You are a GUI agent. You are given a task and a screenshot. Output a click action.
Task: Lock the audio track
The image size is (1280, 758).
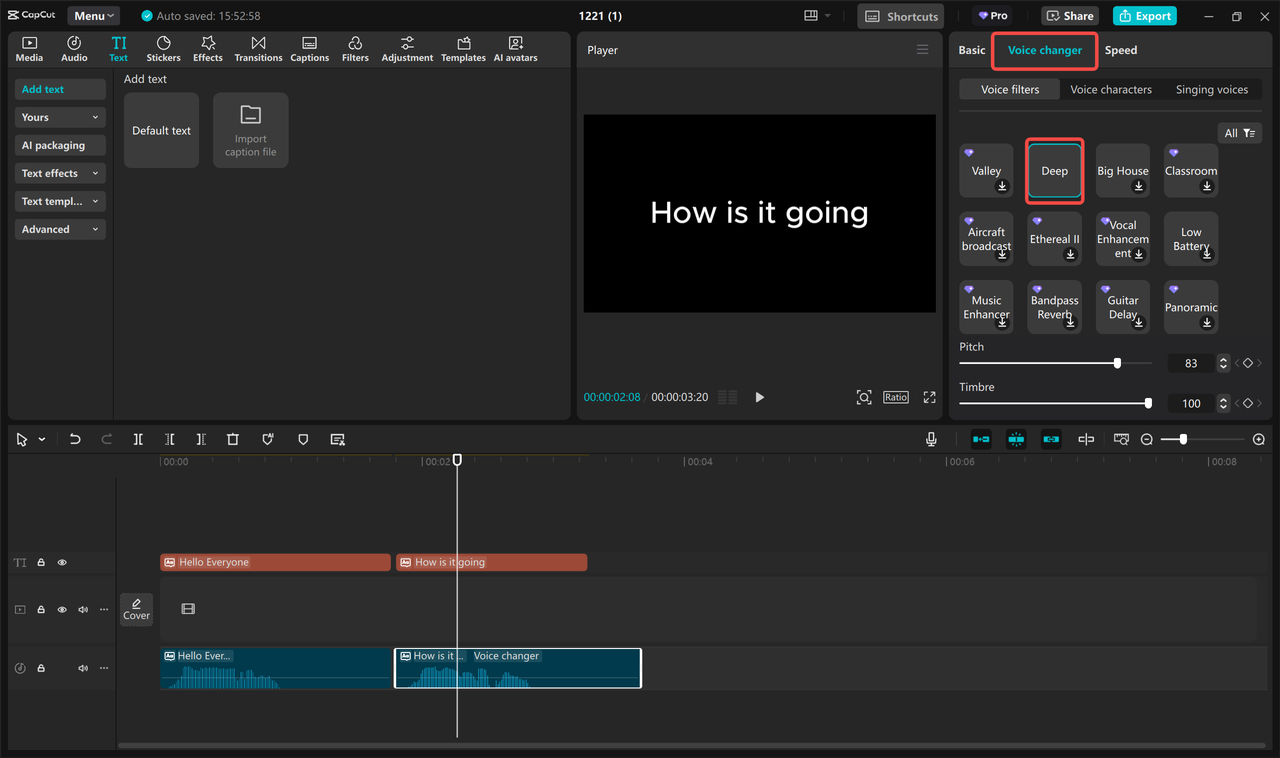click(41, 668)
